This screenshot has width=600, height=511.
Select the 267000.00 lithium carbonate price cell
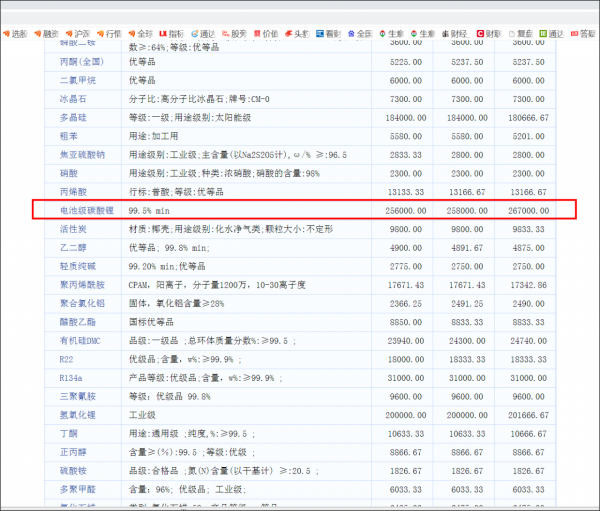[x=528, y=211]
